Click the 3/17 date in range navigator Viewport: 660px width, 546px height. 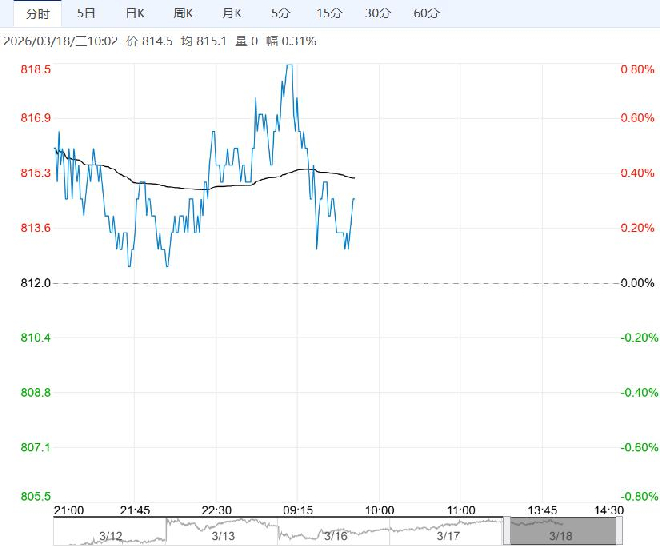click(x=448, y=534)
